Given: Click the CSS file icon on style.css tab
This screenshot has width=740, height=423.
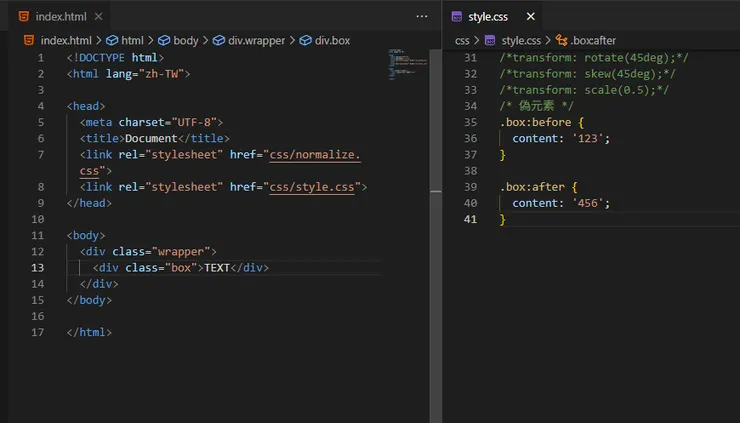Looking at the screenshot, I should point(456,17).
